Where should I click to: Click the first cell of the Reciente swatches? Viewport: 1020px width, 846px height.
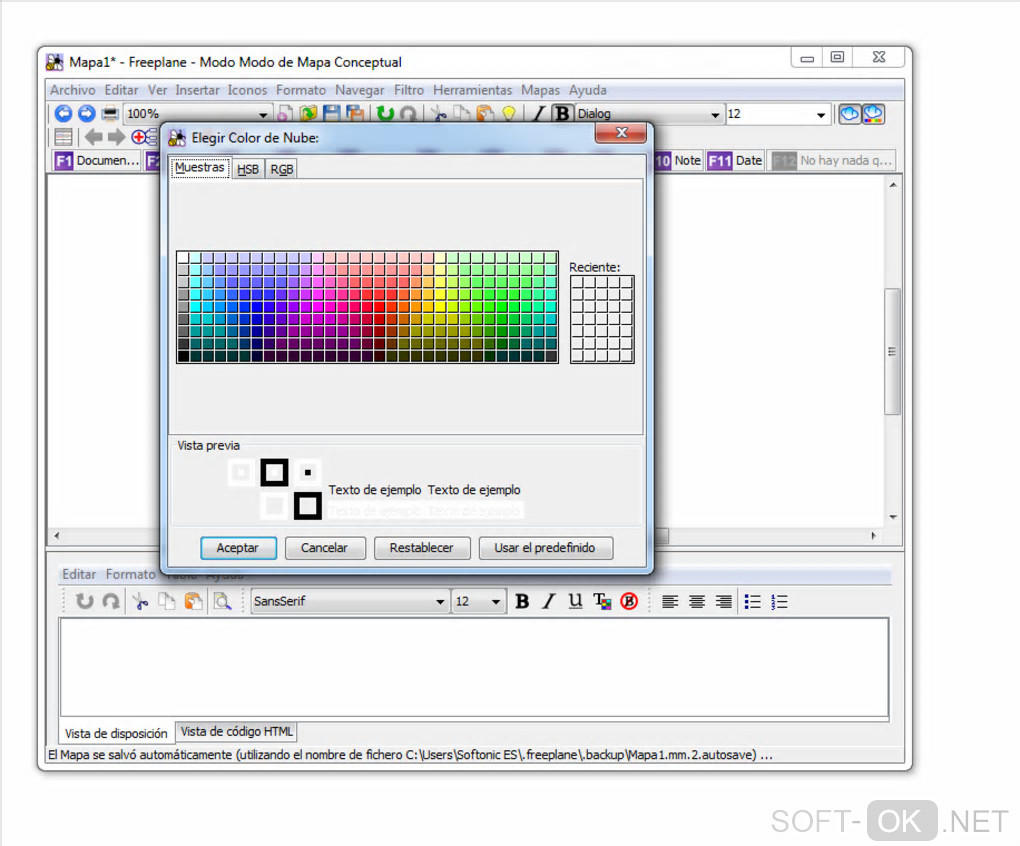pos(578,282)
